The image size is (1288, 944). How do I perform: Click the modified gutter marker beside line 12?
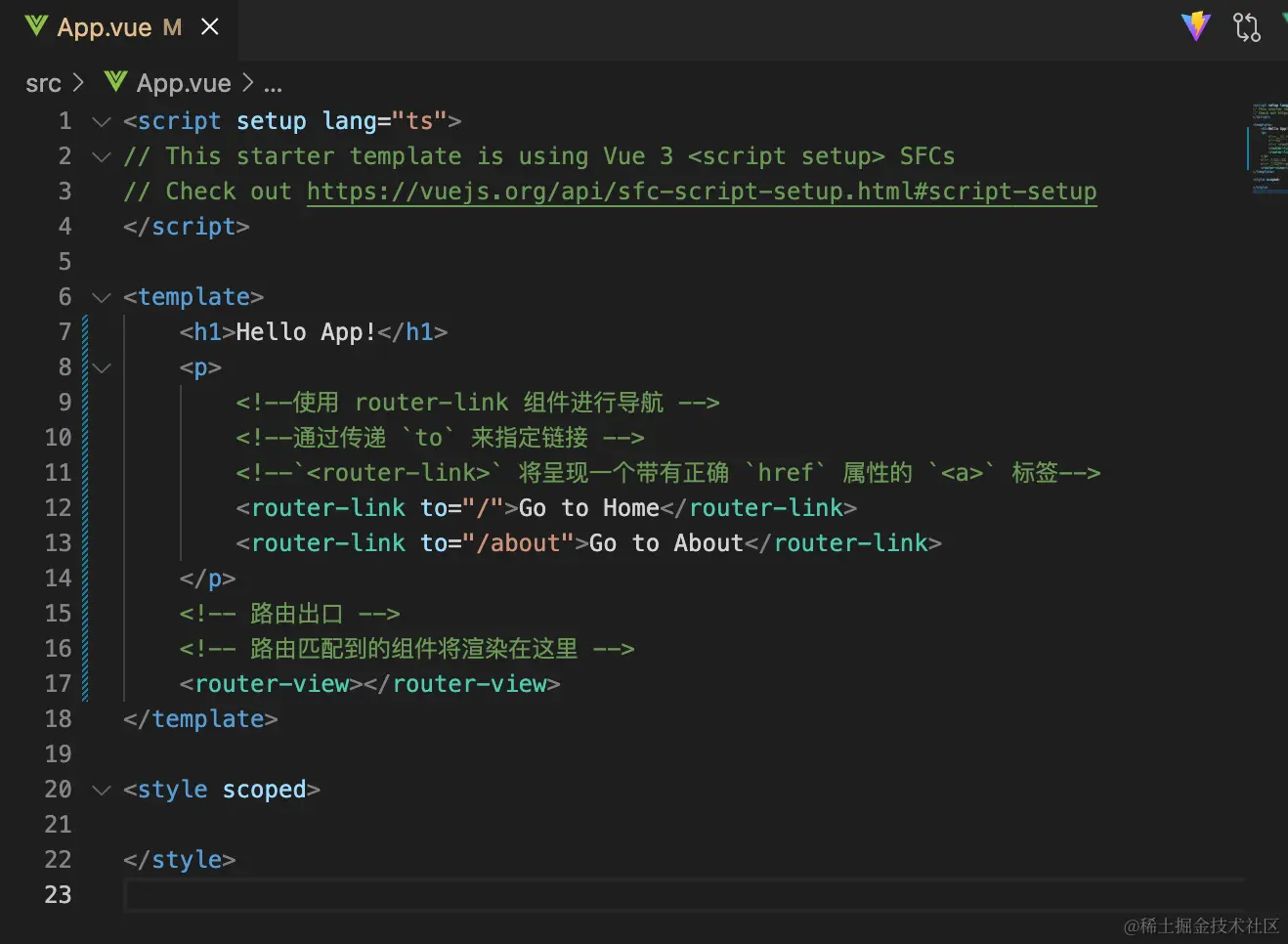(x=86, y=508)
